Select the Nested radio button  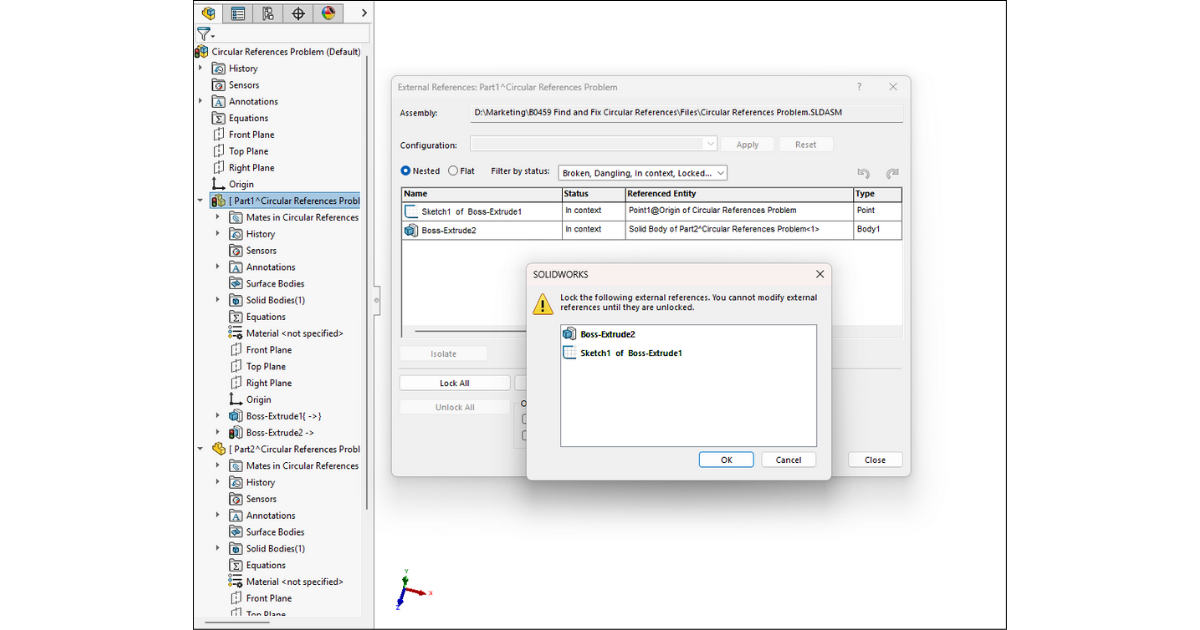pyautogui.click(x=406, y=171)
